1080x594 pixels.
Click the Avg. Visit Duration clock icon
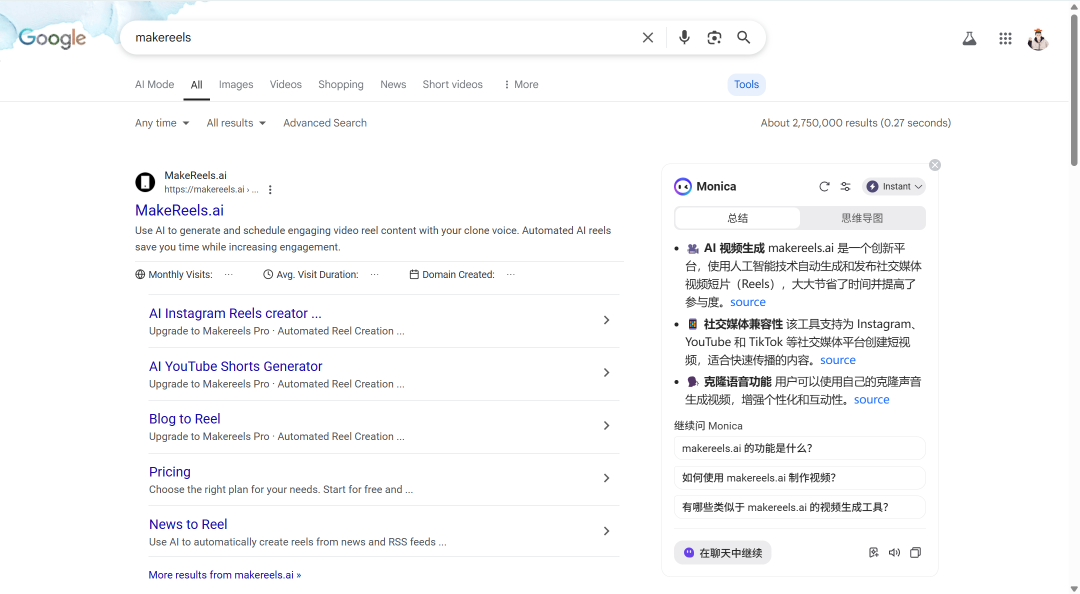coord(268,274)
